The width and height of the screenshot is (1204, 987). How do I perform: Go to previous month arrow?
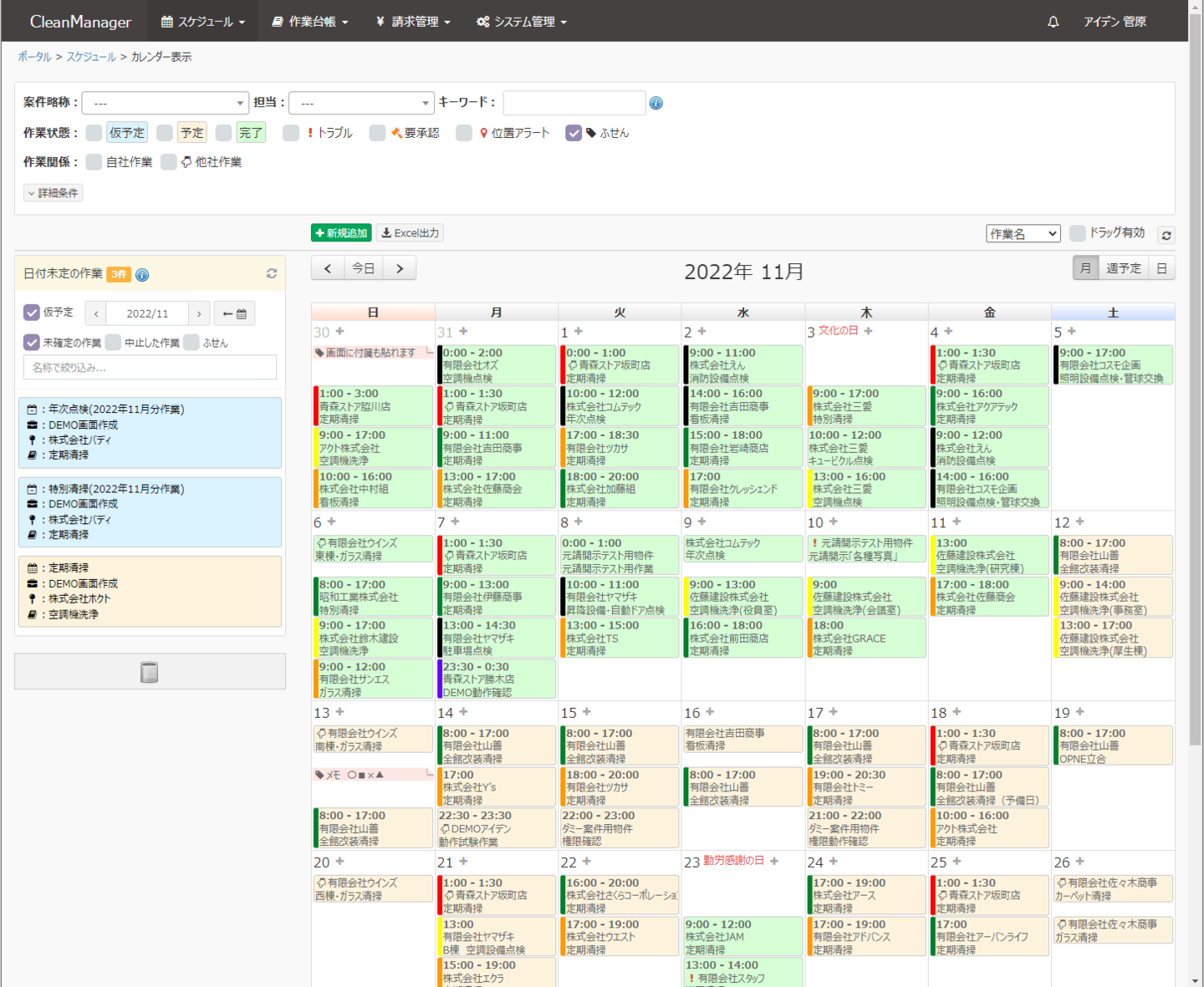pos(328,268)
